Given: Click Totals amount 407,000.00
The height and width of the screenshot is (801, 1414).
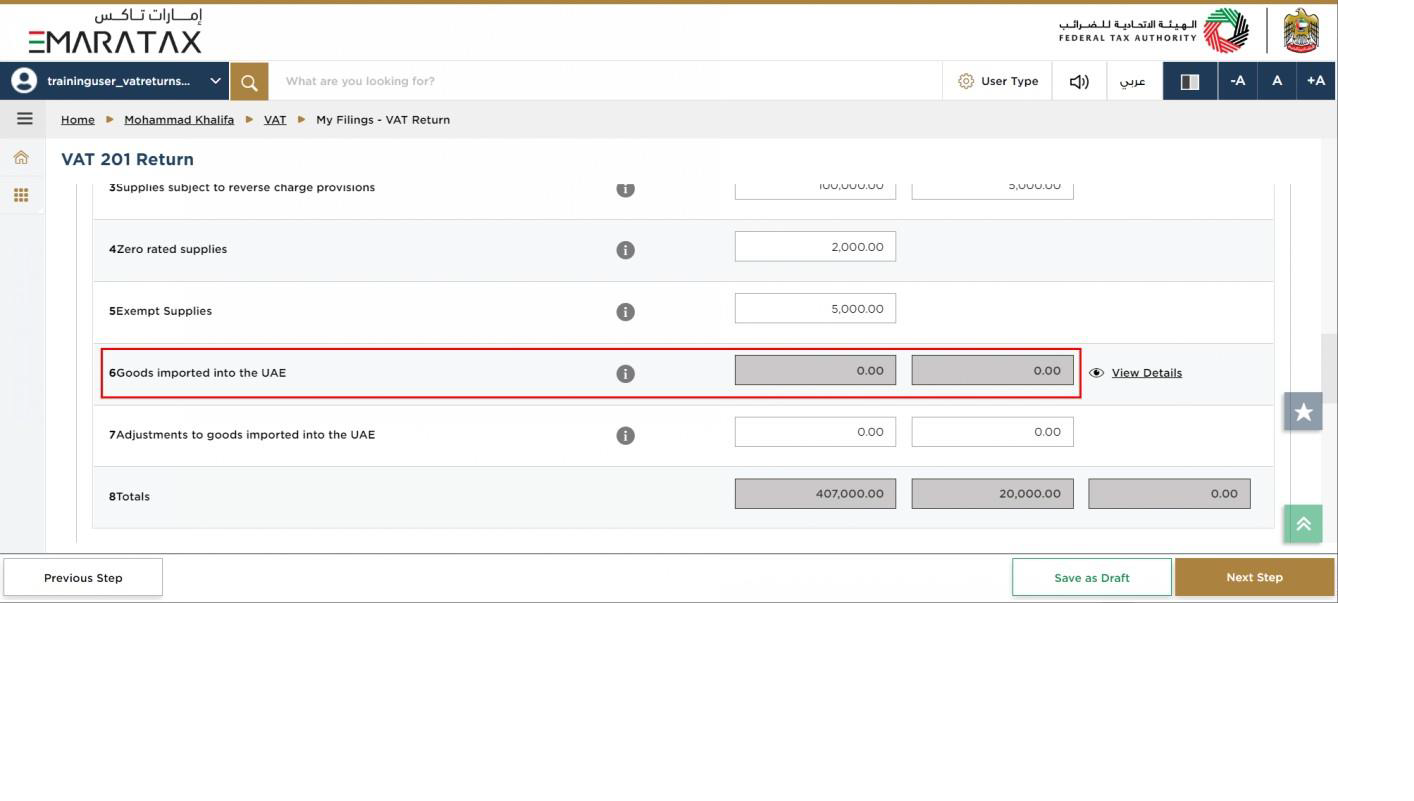Looking at the screenshot, I should (815, 494).
